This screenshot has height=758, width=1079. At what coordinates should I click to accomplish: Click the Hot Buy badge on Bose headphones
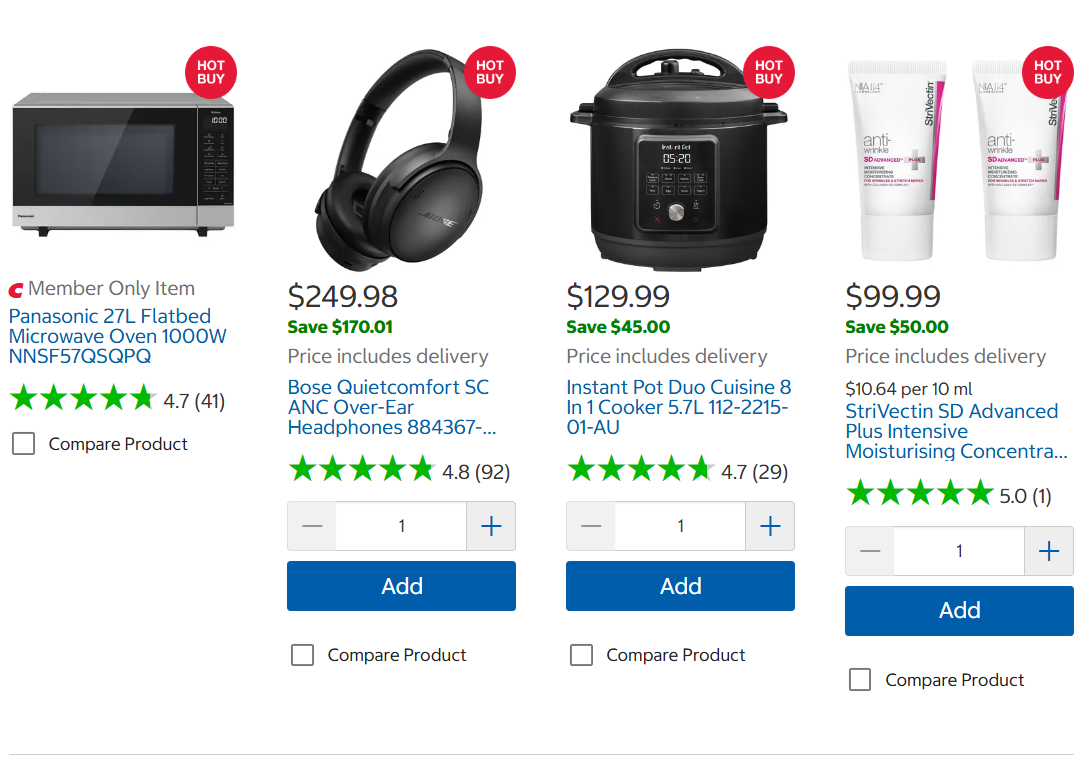click(x=489, y=73)
